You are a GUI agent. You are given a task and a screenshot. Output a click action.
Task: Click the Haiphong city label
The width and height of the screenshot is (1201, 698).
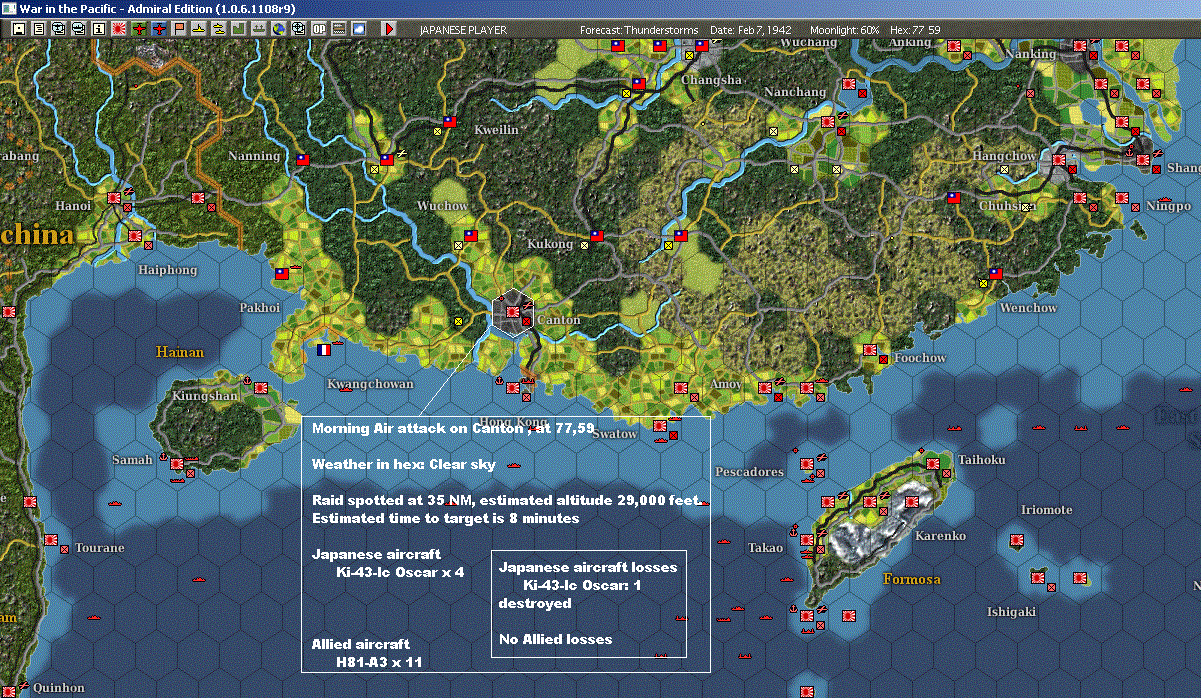point(167,270)
